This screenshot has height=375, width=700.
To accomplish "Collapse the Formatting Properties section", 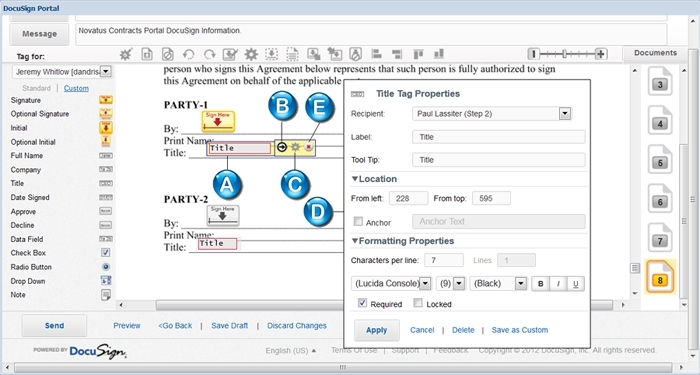I will click(x=354, y=241).
